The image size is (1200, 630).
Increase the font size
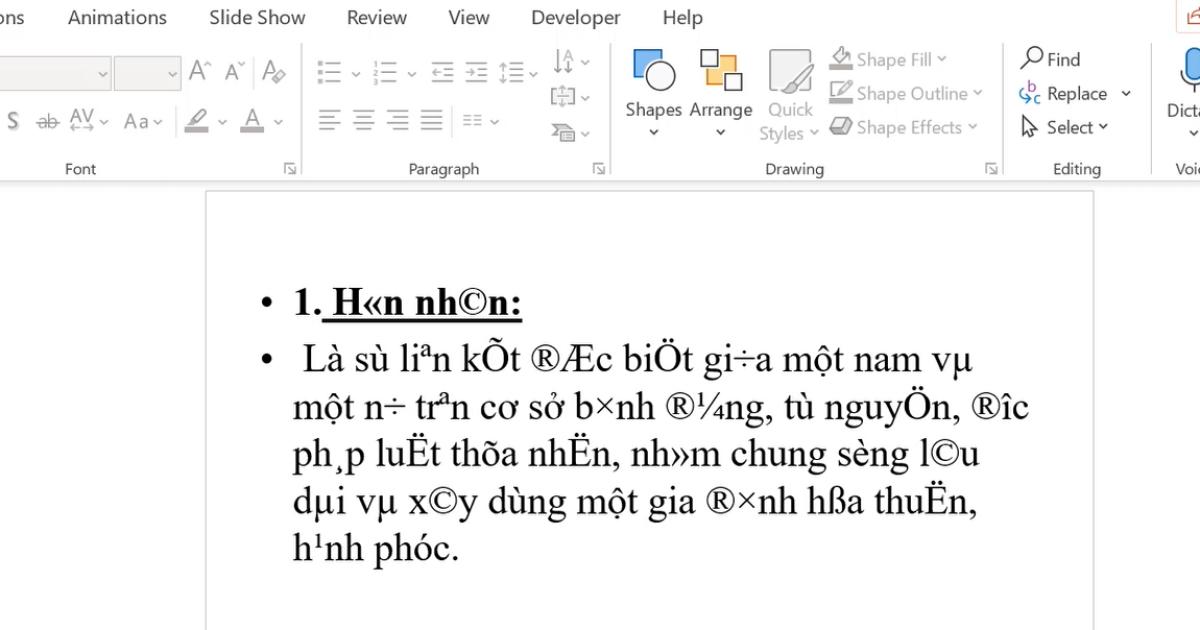(201, 72)
